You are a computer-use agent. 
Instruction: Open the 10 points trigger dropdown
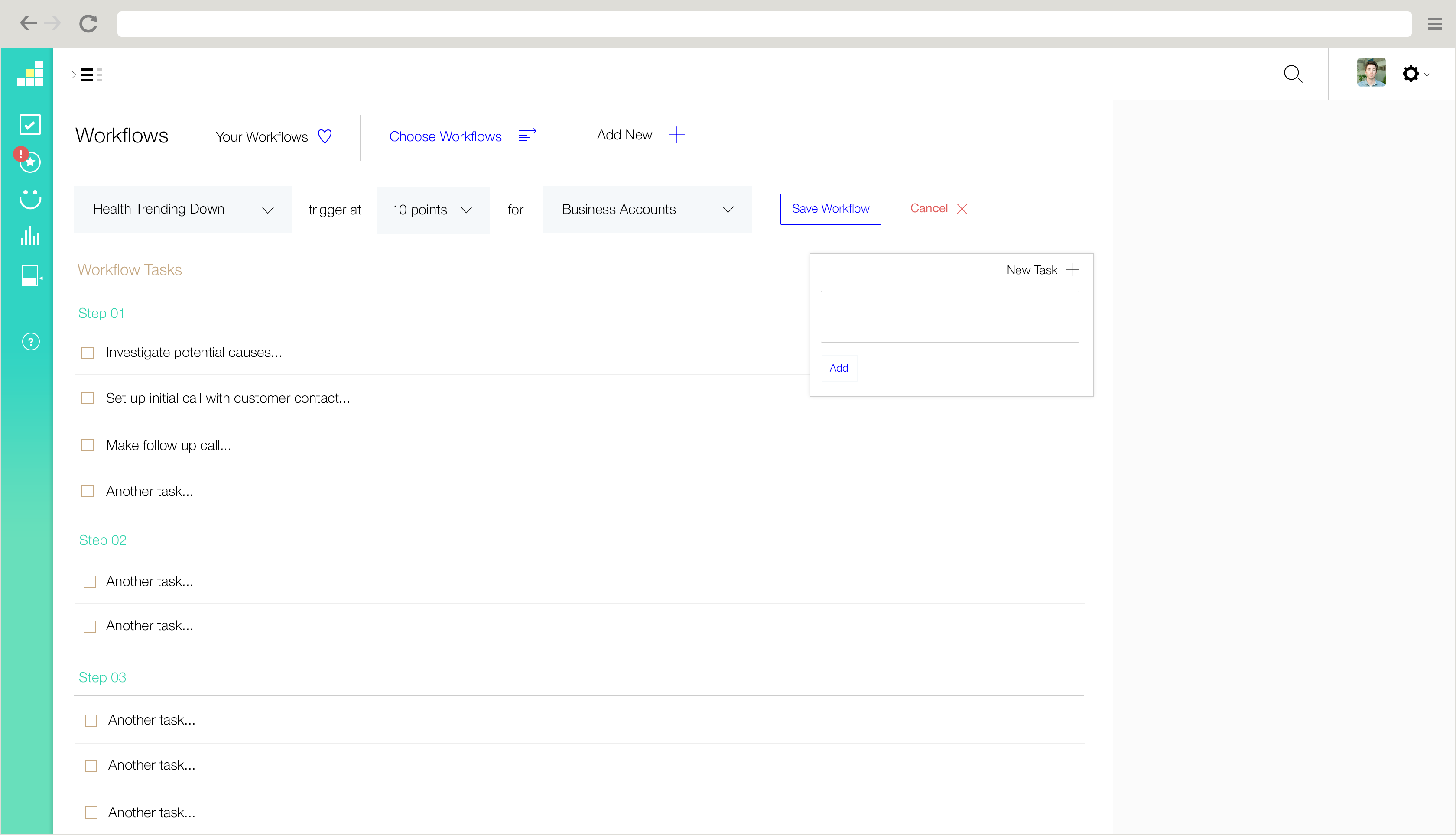[x=432, y=210]
